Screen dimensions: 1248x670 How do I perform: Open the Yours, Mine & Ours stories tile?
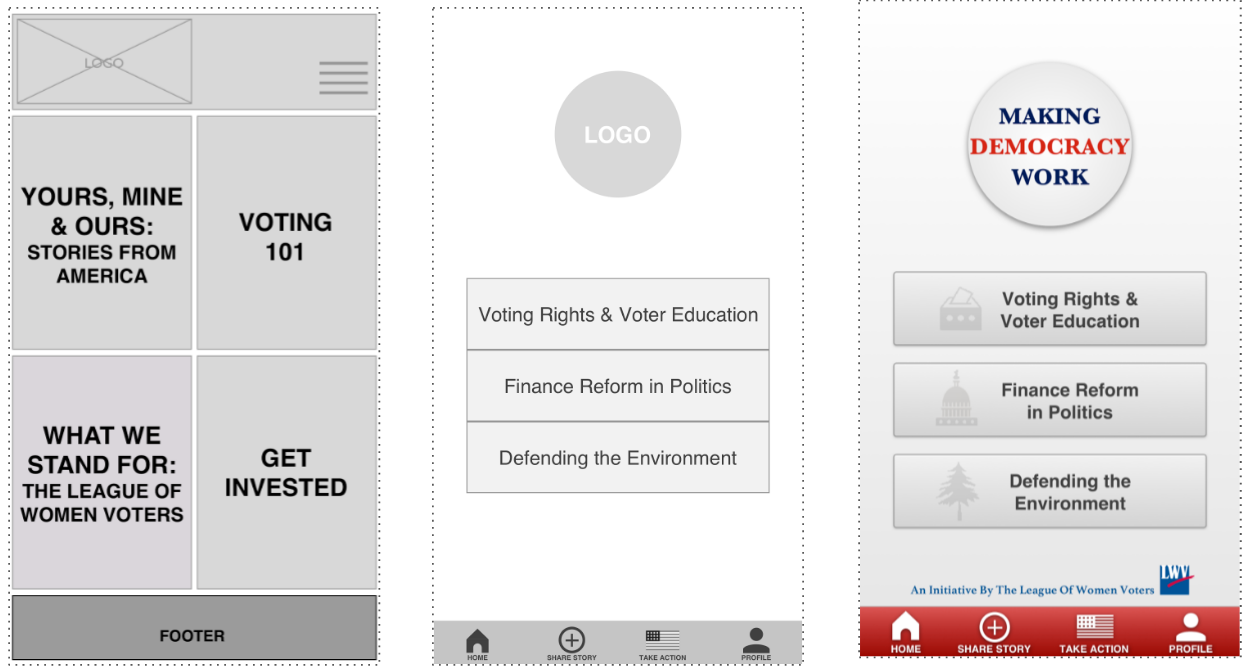102,233
